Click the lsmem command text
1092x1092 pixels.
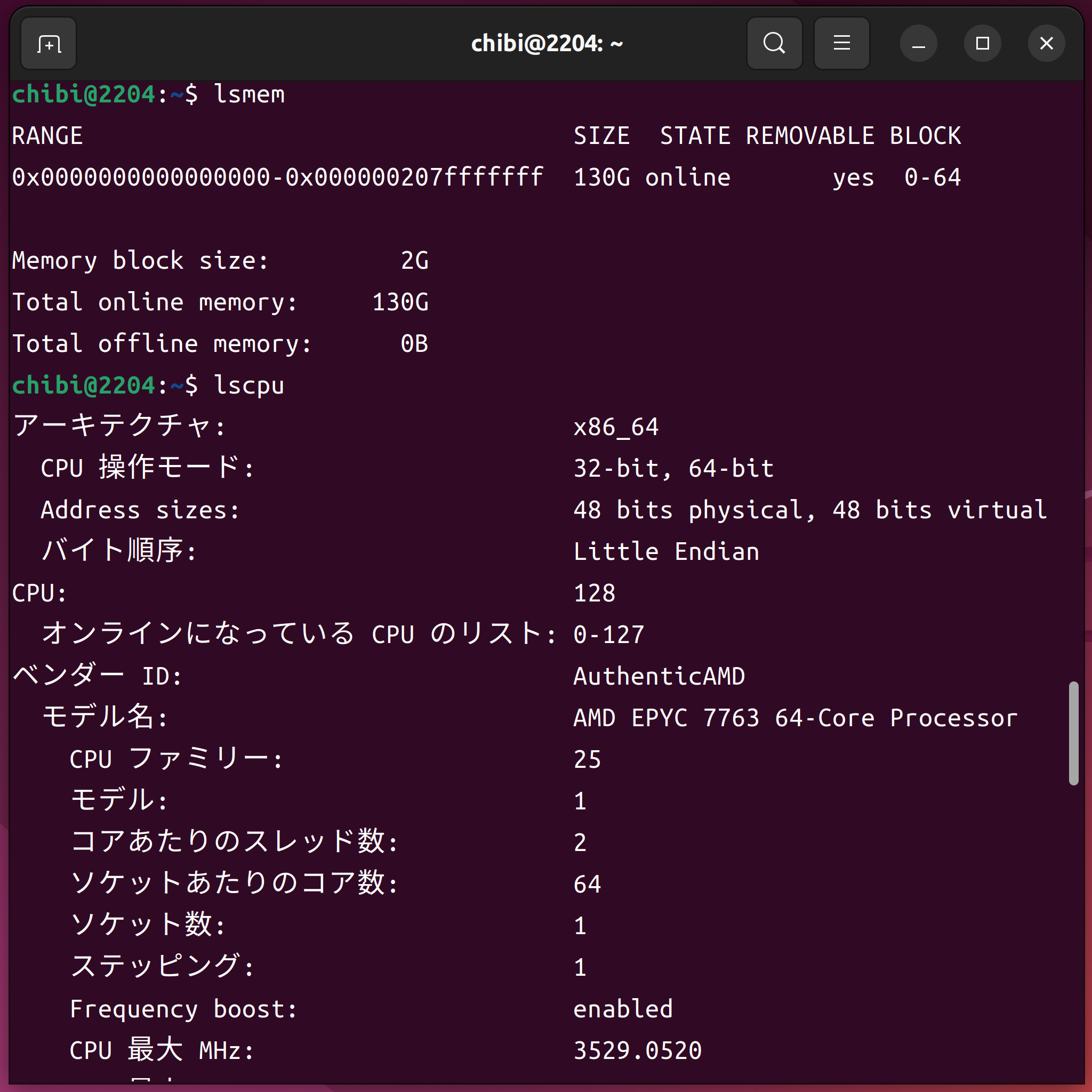click(249, 94)
